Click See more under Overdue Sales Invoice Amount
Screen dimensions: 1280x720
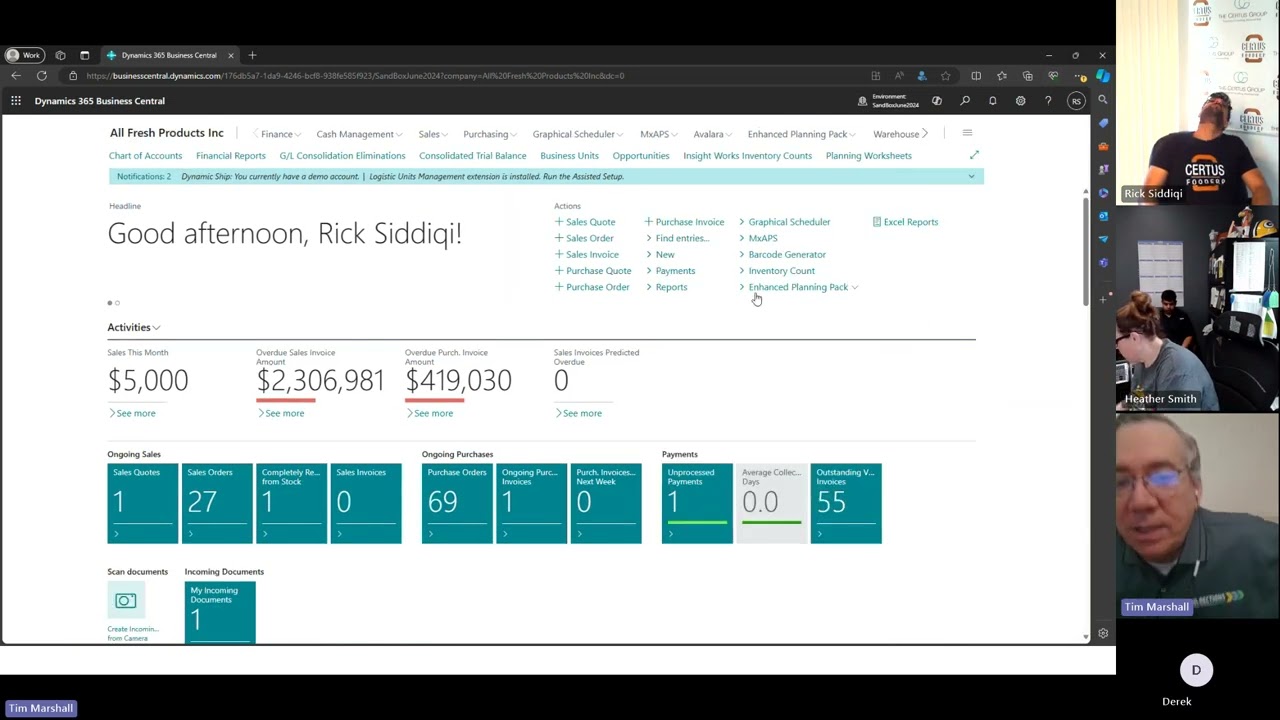pyautogui.click(x=281, y=413)
